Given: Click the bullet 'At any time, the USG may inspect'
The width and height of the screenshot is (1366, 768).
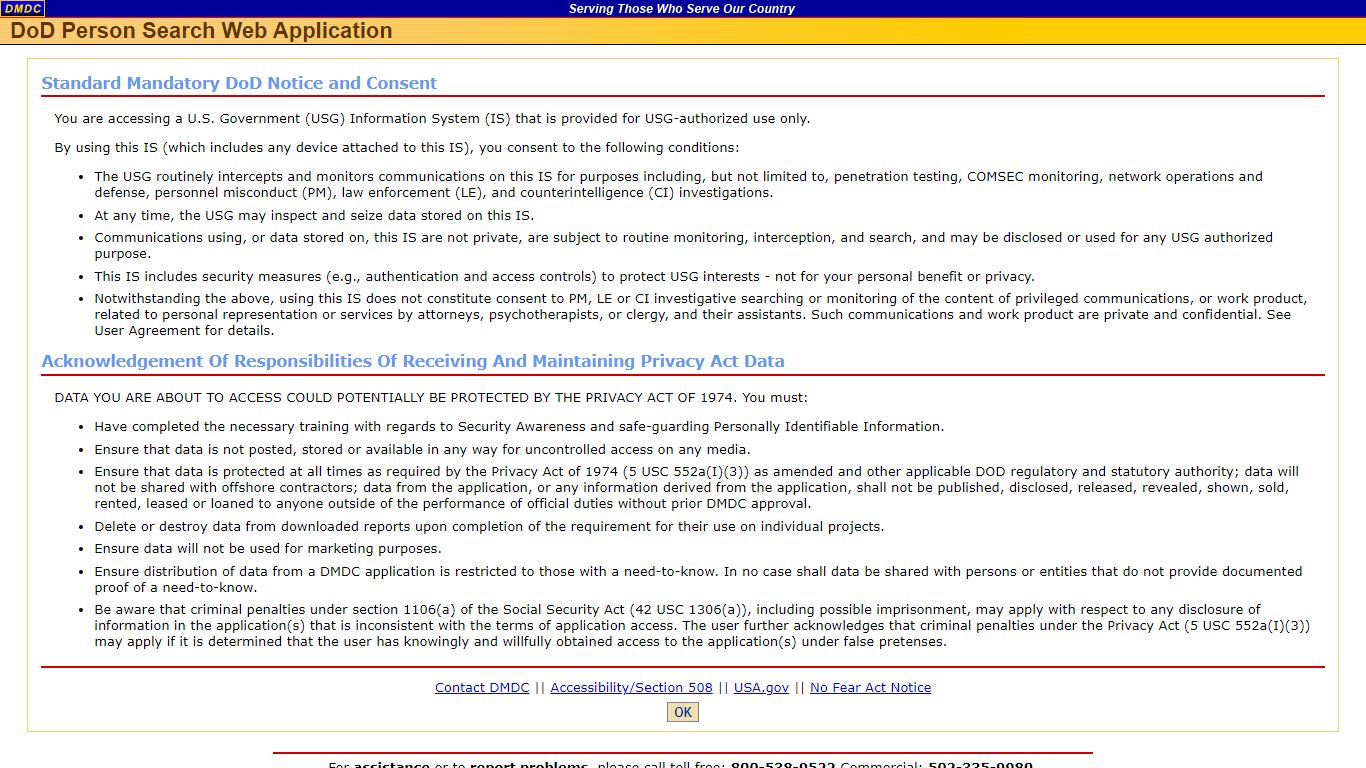Looking at the screenshot, I should pyautogui.click(x=314, y=216).
